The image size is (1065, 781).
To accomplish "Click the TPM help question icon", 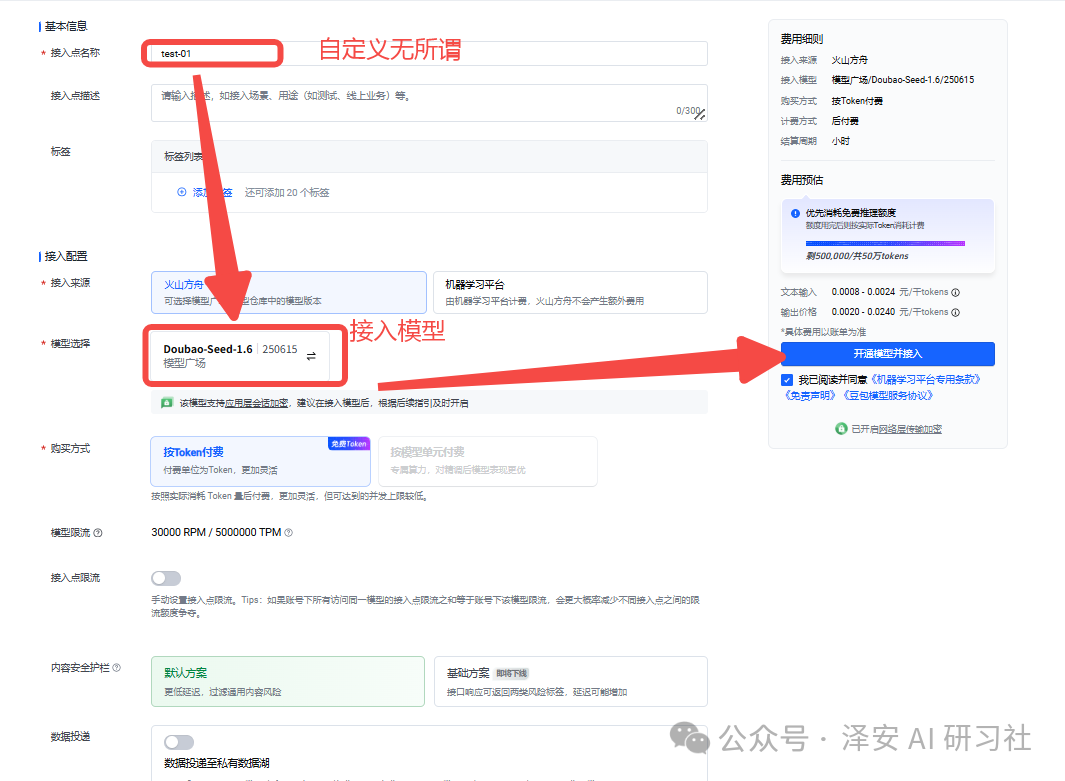I will [x=289, y=533].
